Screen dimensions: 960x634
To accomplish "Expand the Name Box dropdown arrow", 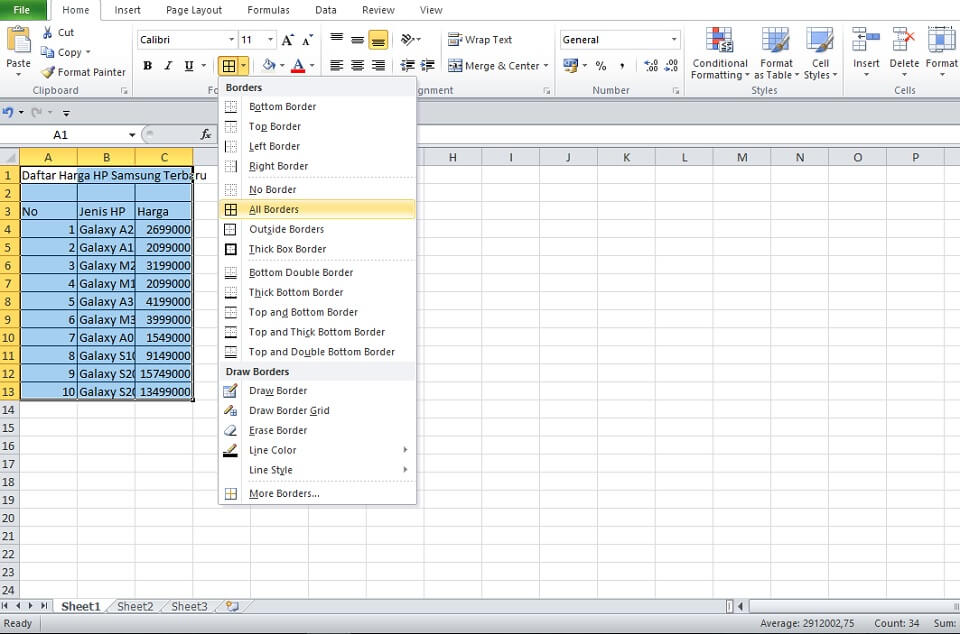I will coord(132,135).
